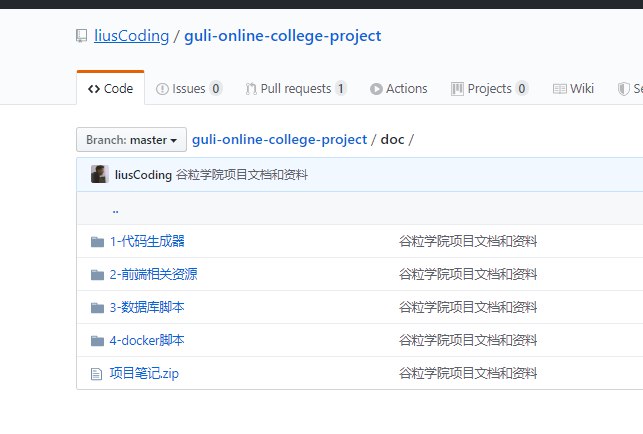This screenshot has width=643, height=434.
Task: Open commit message in 4-docker脚本 row
Action: 468,340
